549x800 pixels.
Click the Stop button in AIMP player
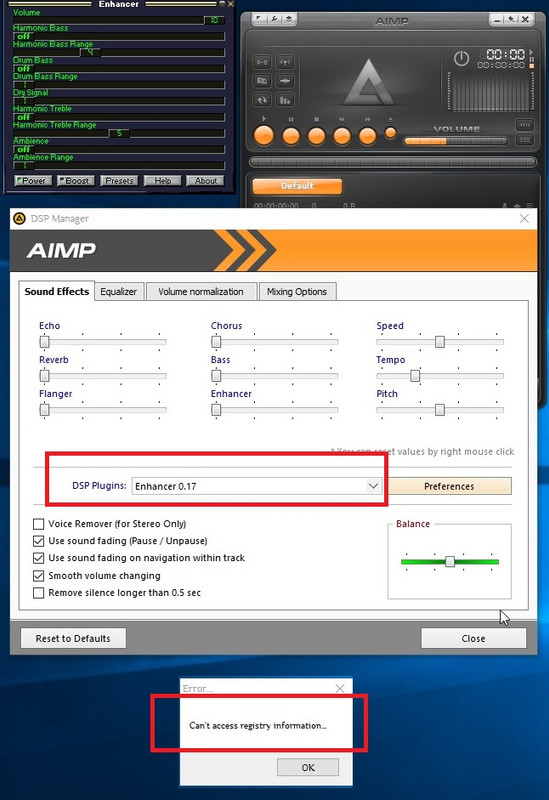316,136
